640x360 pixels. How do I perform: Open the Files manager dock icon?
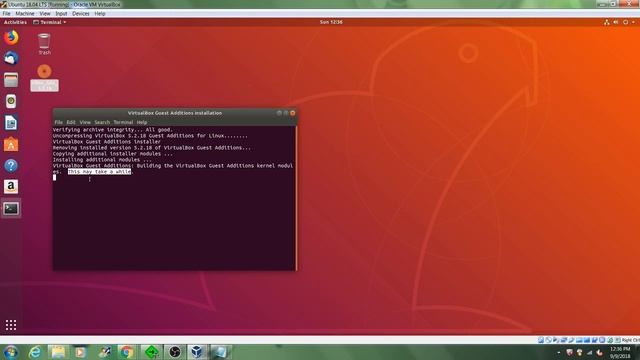(x=11, y=80)
